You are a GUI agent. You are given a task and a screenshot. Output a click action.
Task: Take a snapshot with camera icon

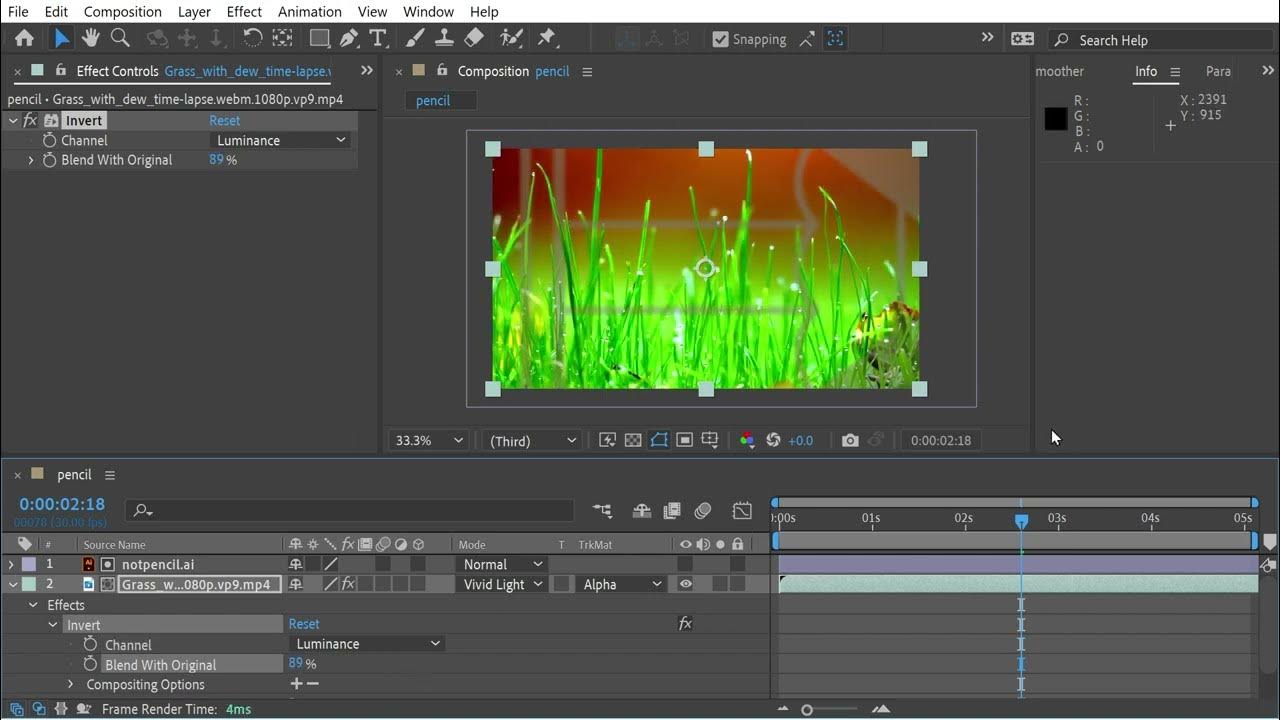click(850, 440)
